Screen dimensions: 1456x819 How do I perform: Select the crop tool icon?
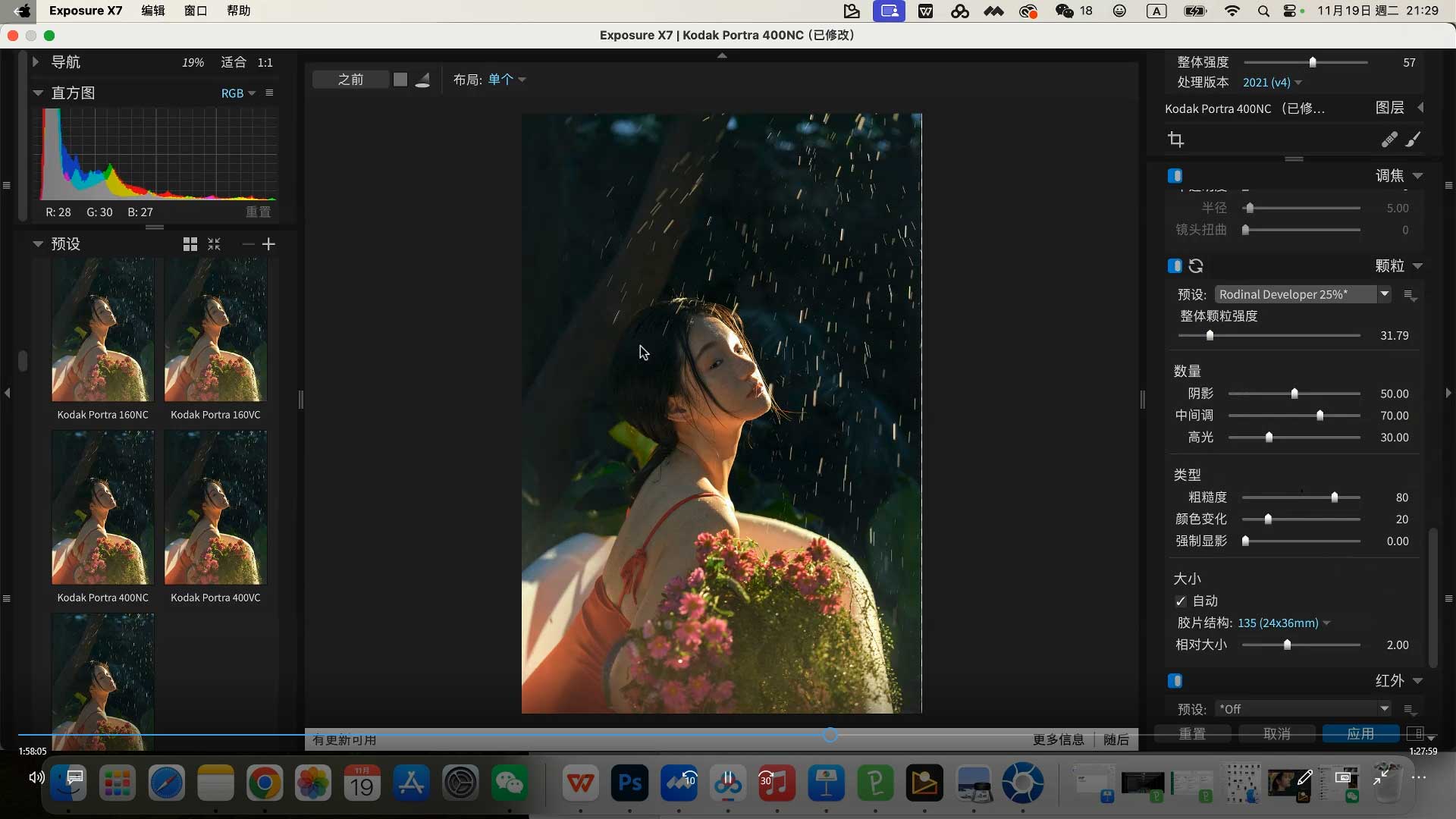point(1175,140)
